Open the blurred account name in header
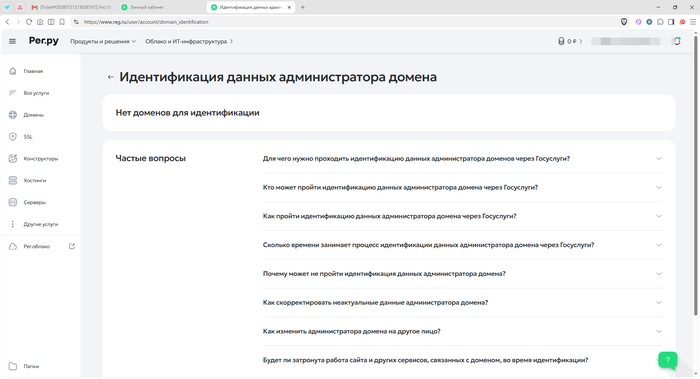The width and height of the screenshot is (700, 379). click(x=625, y=41)
